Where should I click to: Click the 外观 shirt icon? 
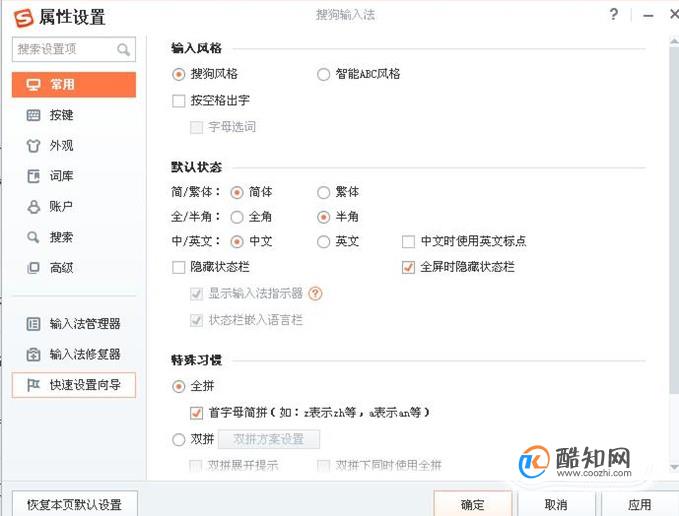coord(33,146)
